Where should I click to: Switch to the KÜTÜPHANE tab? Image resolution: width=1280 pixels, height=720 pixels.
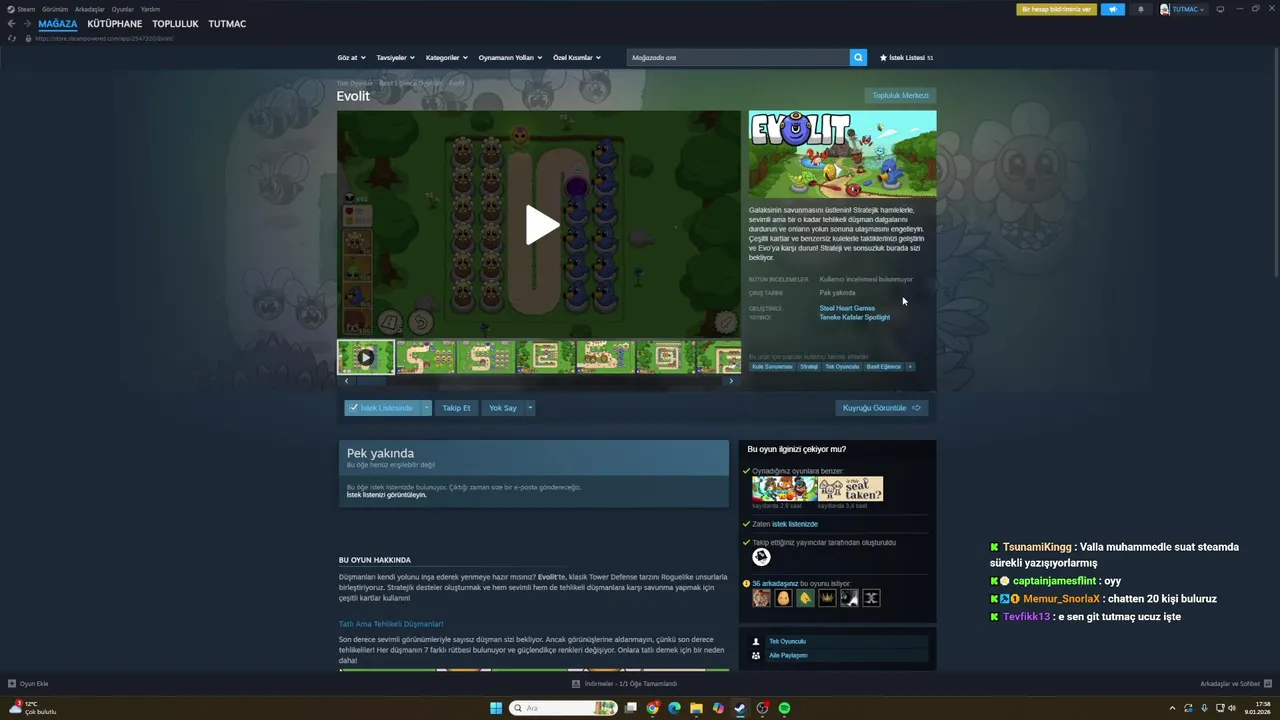pos(114,24)
